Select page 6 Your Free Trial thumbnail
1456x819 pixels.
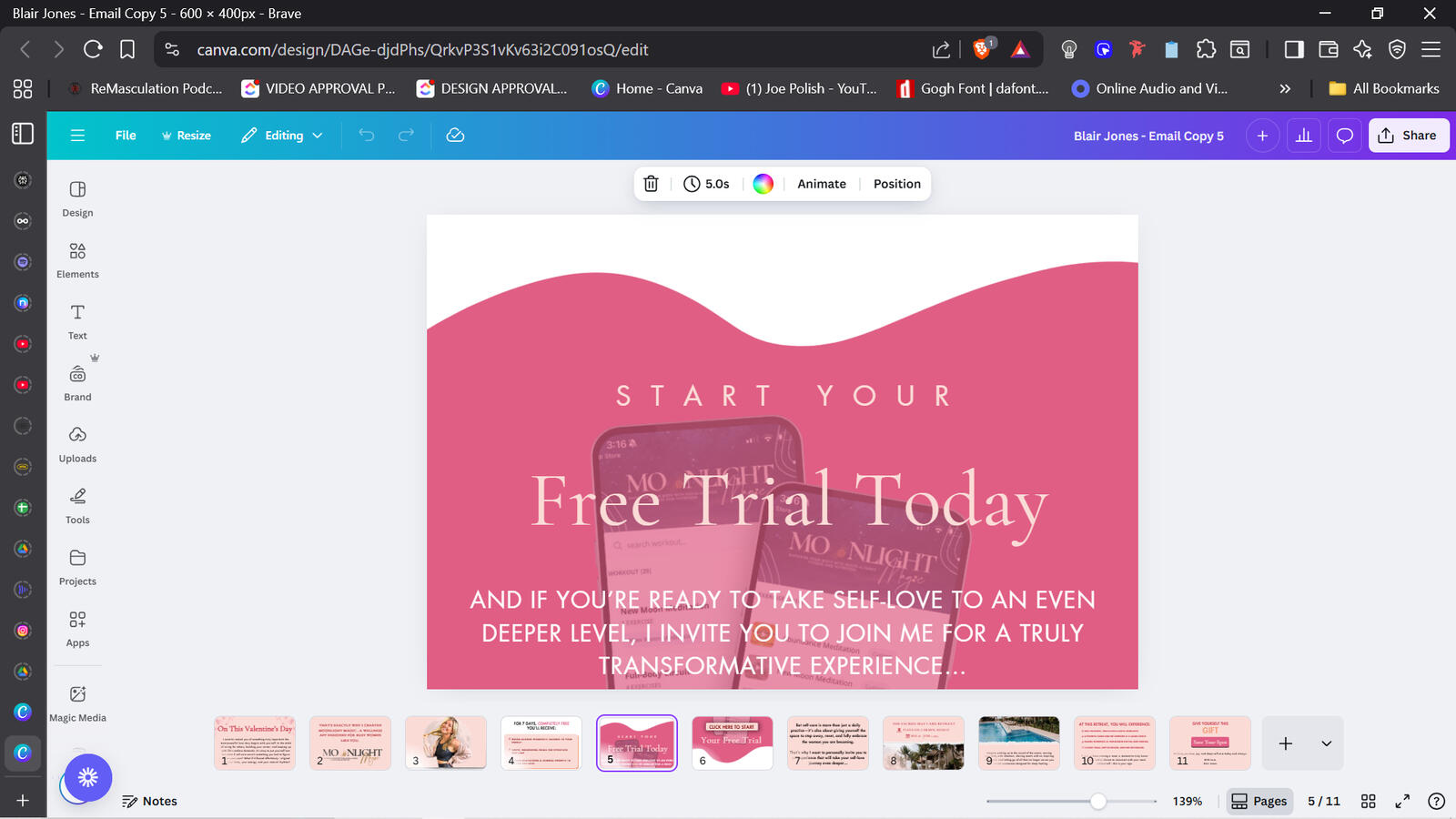pyautogui.click(x=733, y=743)
